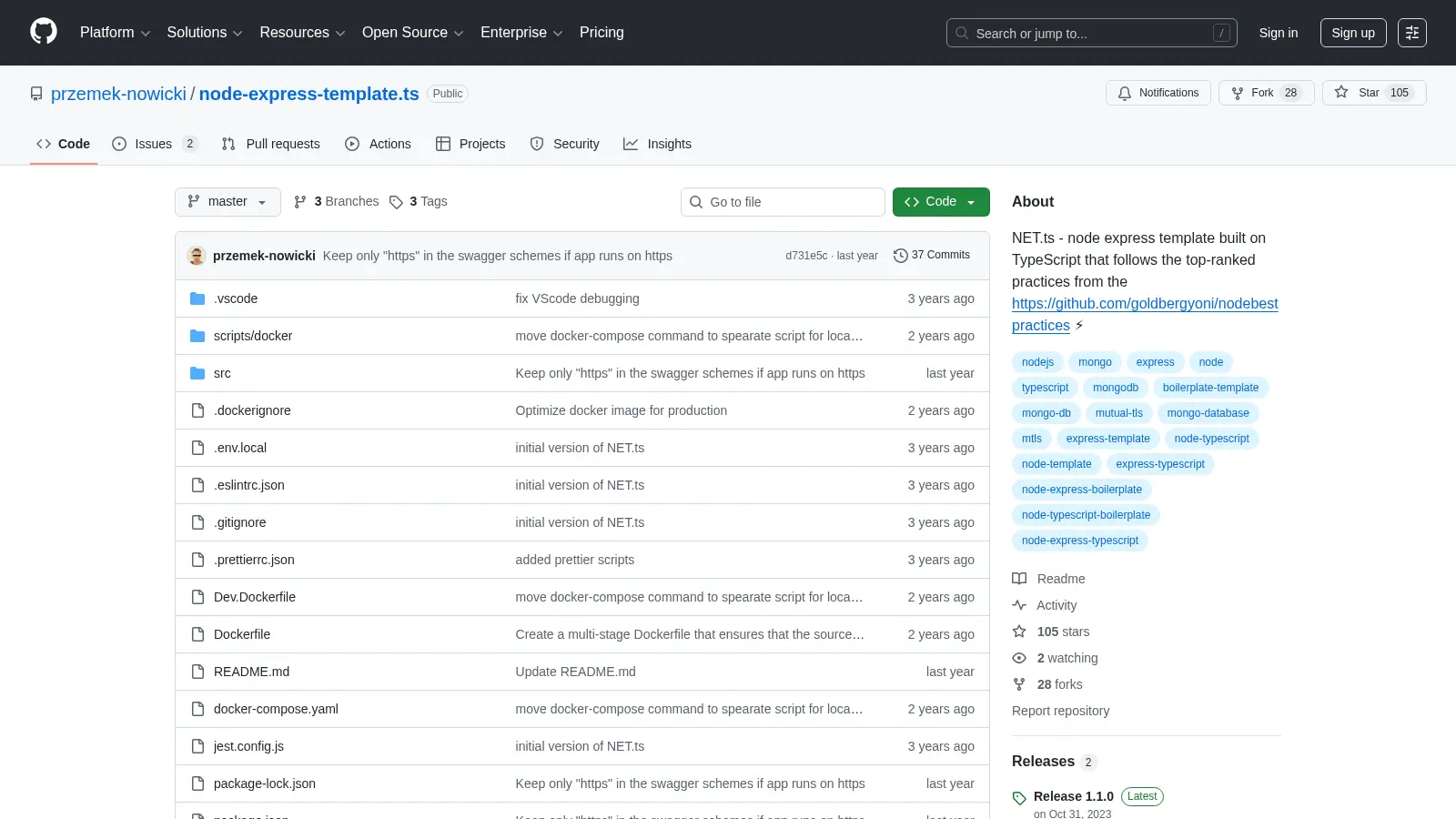This screenshot has height=819, width=1456.
Task: Click the 3 Branches link
Action: coord(336,202)
